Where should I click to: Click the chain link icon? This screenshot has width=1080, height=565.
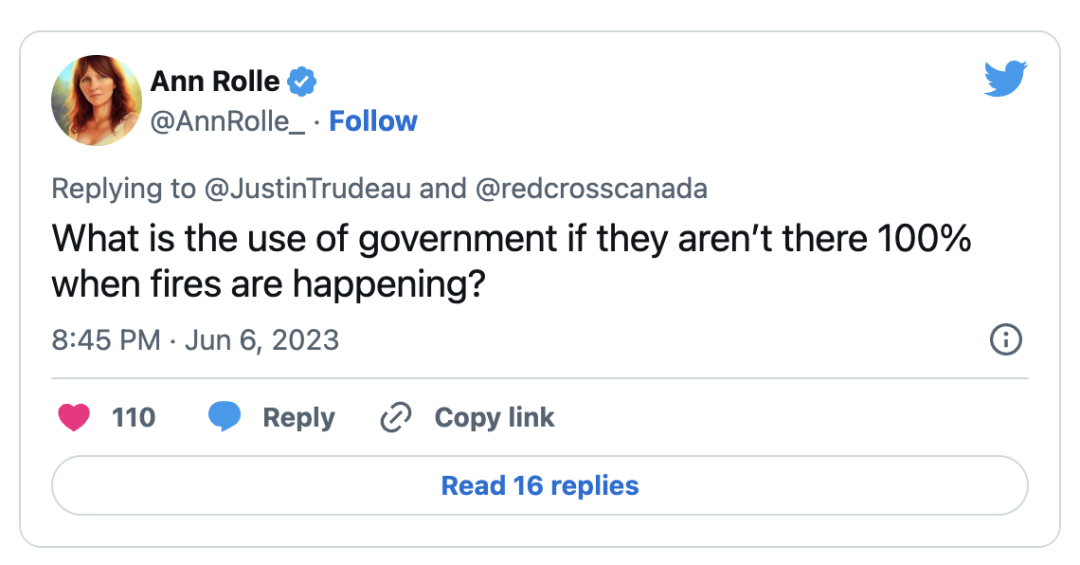pyautogui.click(x=396, y=417)
